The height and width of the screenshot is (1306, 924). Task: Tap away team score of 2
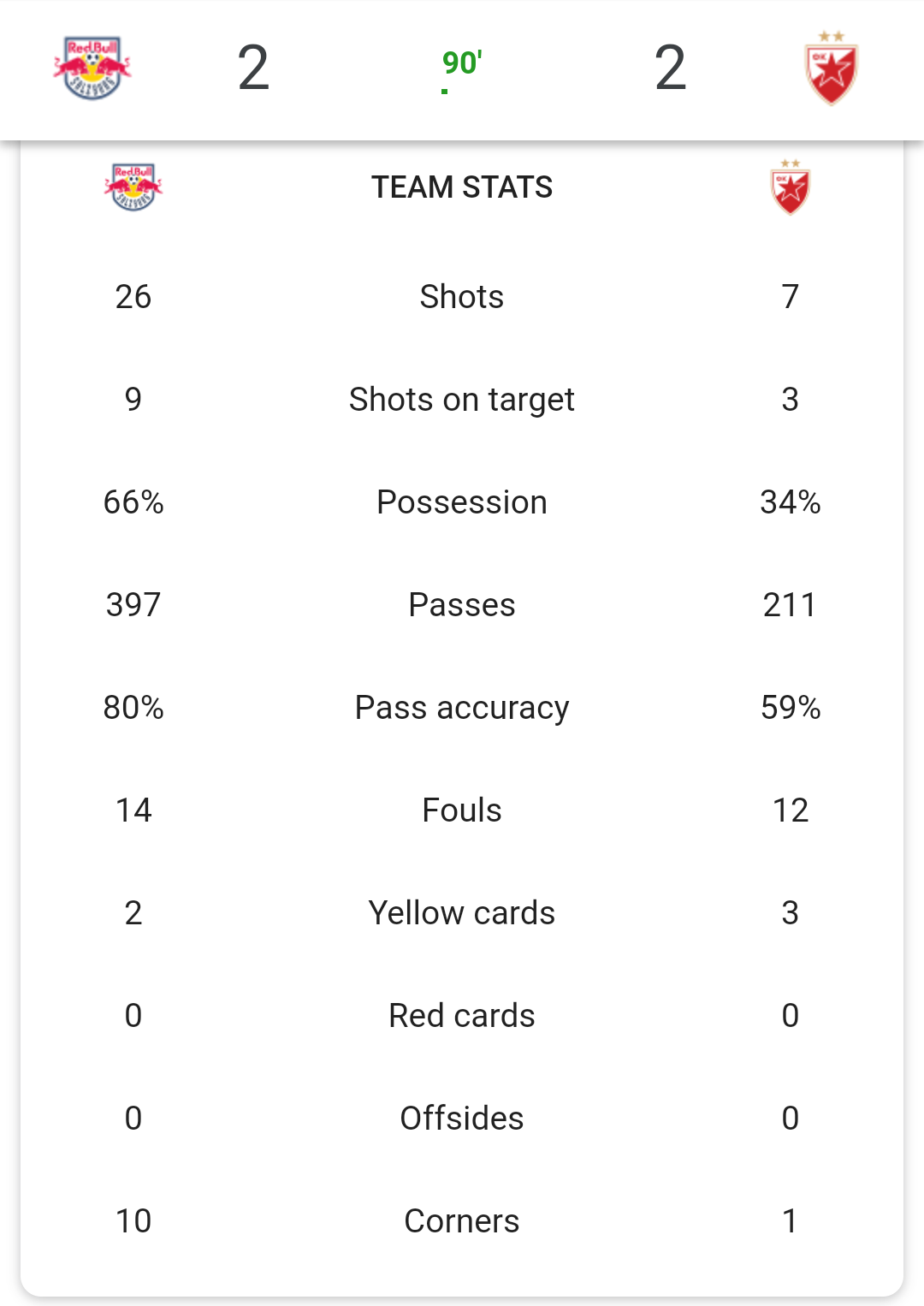pos(671,68)
